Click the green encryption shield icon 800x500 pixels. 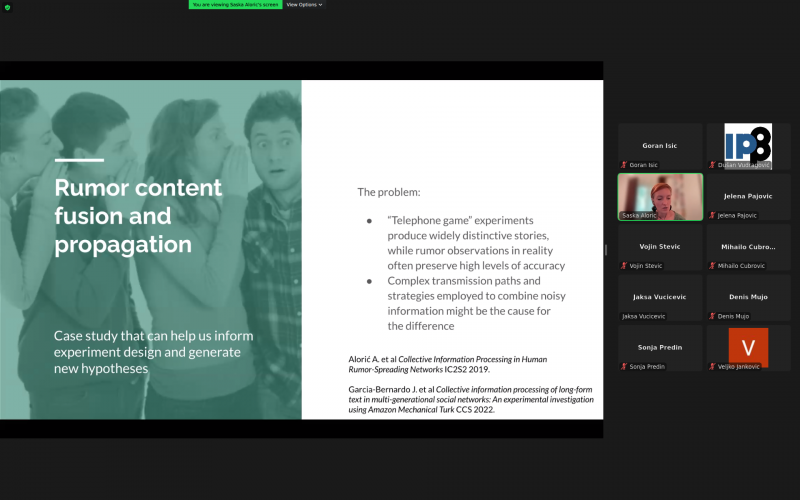pyautogui.click(x=8, y=6)
